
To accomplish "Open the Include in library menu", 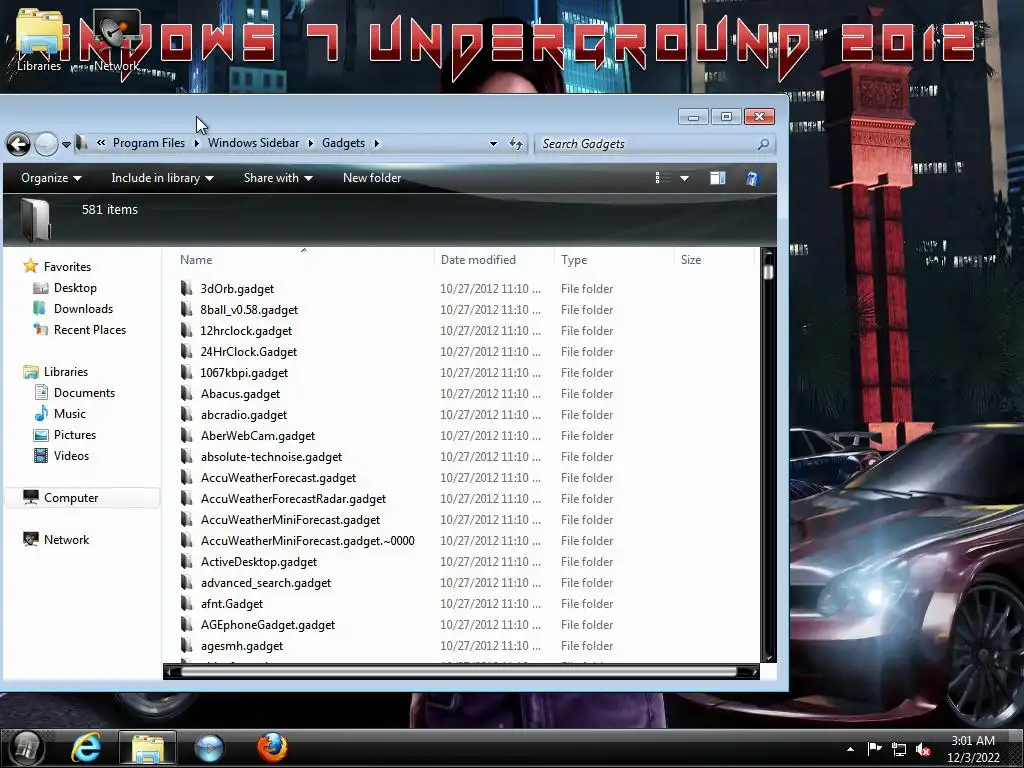I will point(162,178).
